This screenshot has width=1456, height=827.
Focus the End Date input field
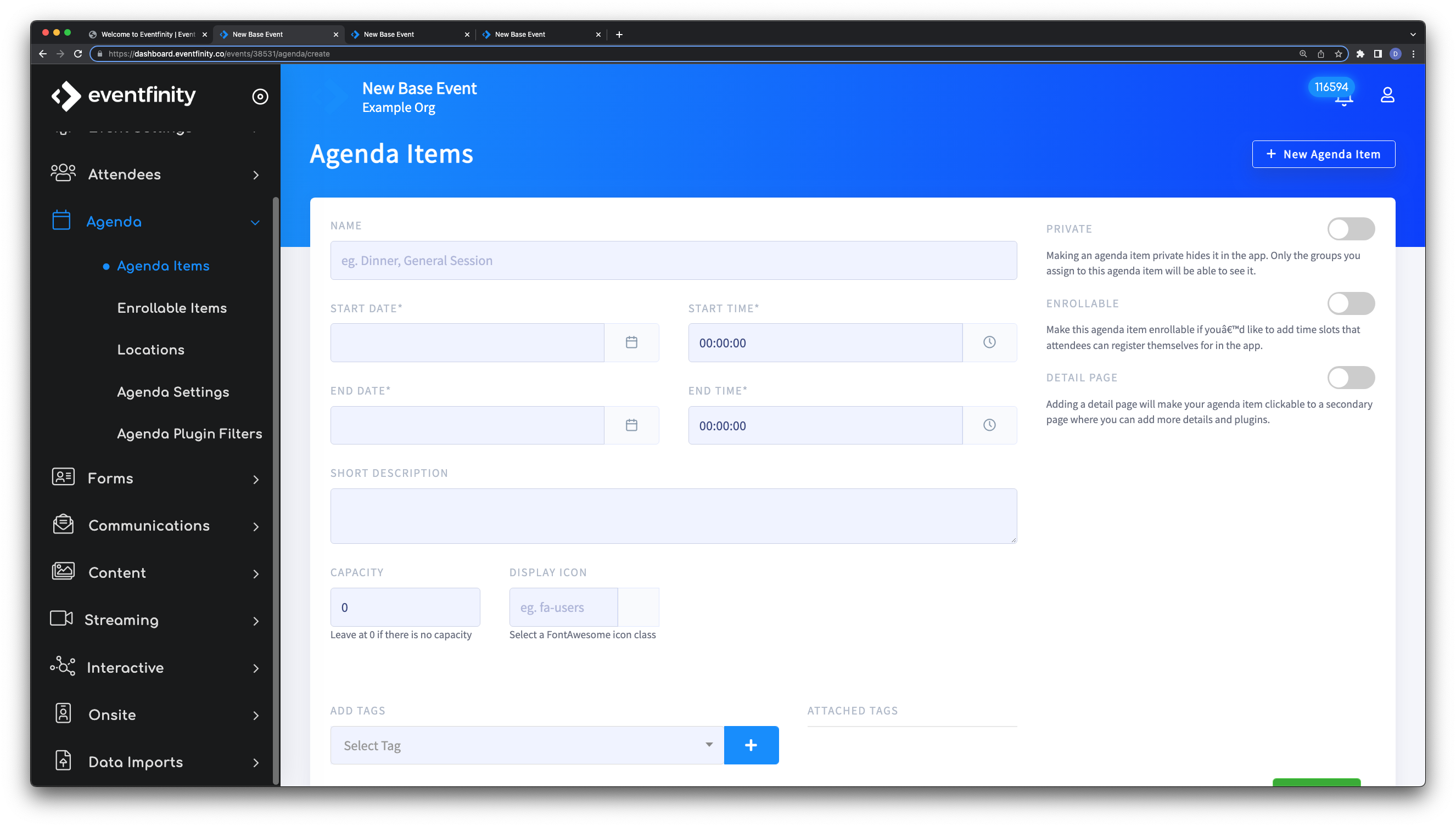pos(467,425)
